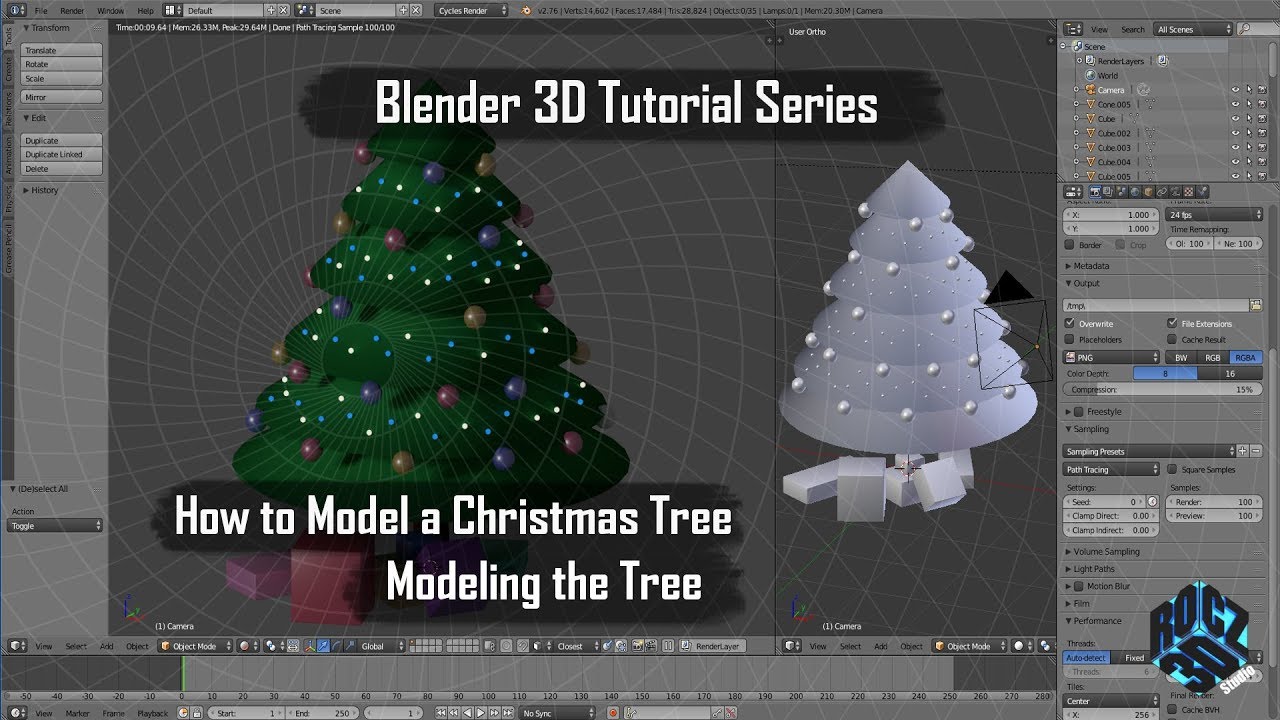Screen dimensions: 1280x720
Task: Toggle visibility eye of Camera object
Action: point(1235,90)
